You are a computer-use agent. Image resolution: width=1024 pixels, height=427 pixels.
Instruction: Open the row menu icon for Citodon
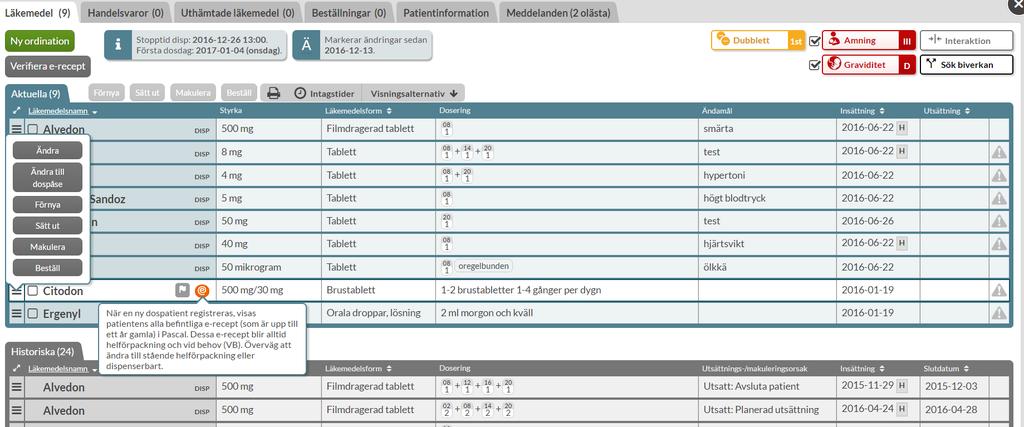click(16, 291)
